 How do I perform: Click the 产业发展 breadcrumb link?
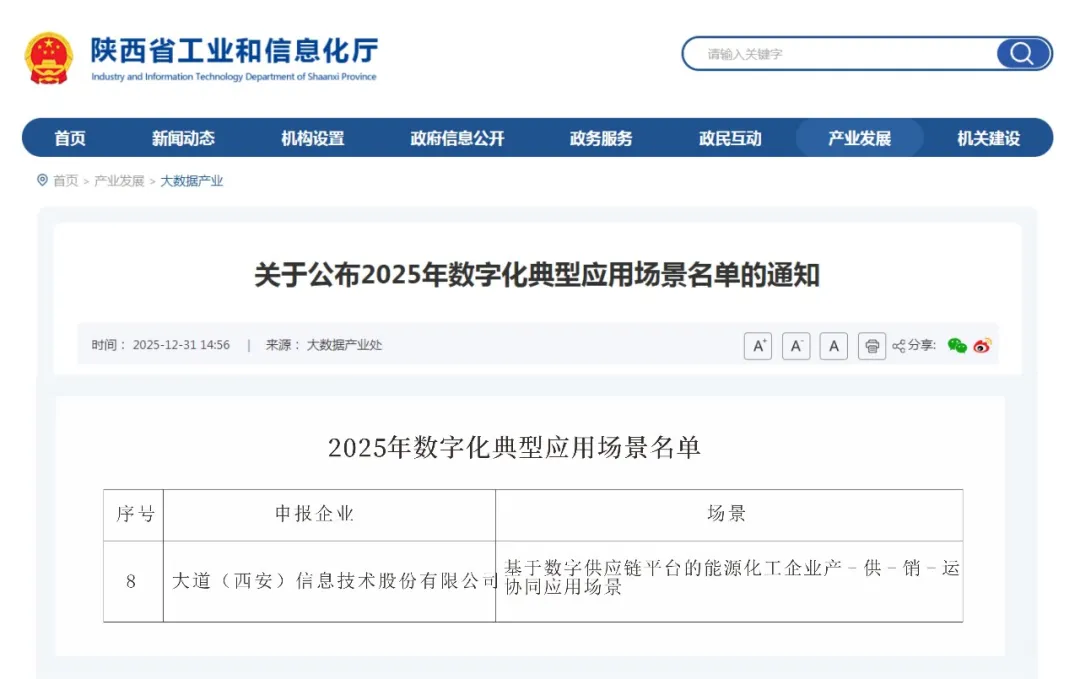[119, 181]
